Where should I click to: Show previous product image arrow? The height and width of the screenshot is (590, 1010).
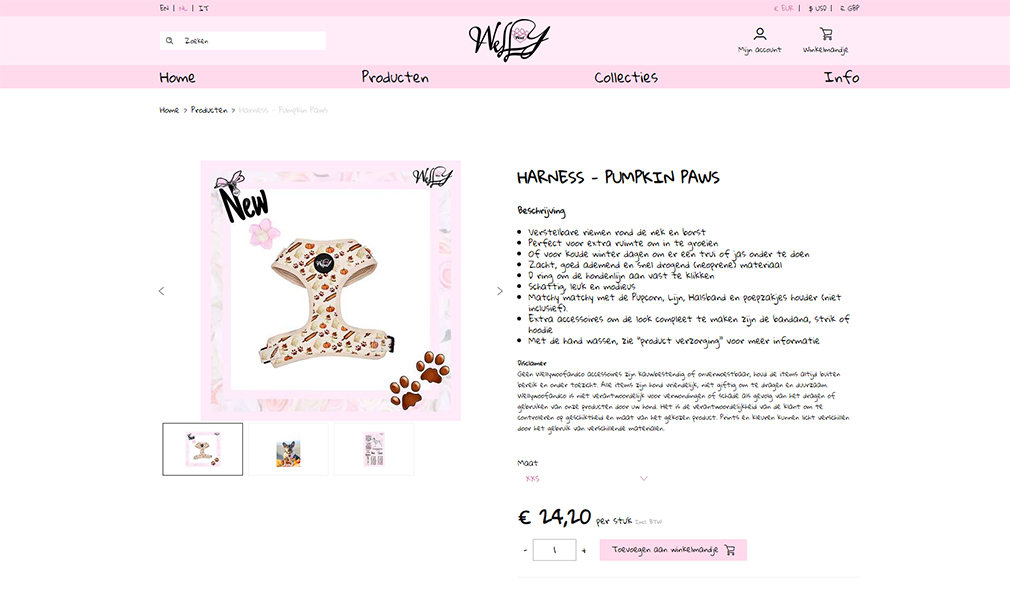tap(162, 291)
